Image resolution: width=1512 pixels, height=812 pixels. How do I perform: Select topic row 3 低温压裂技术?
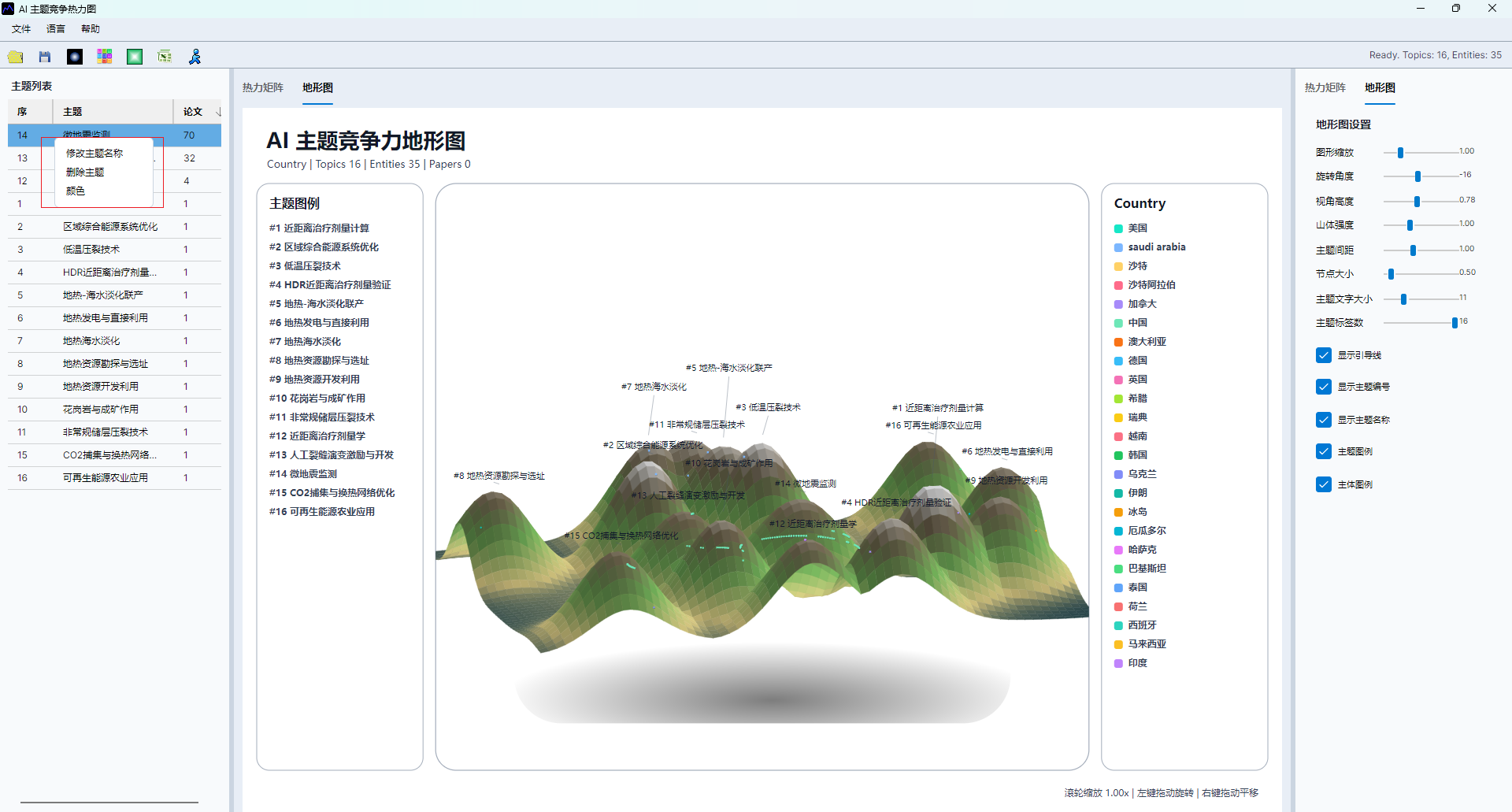[x=115, y=250]
